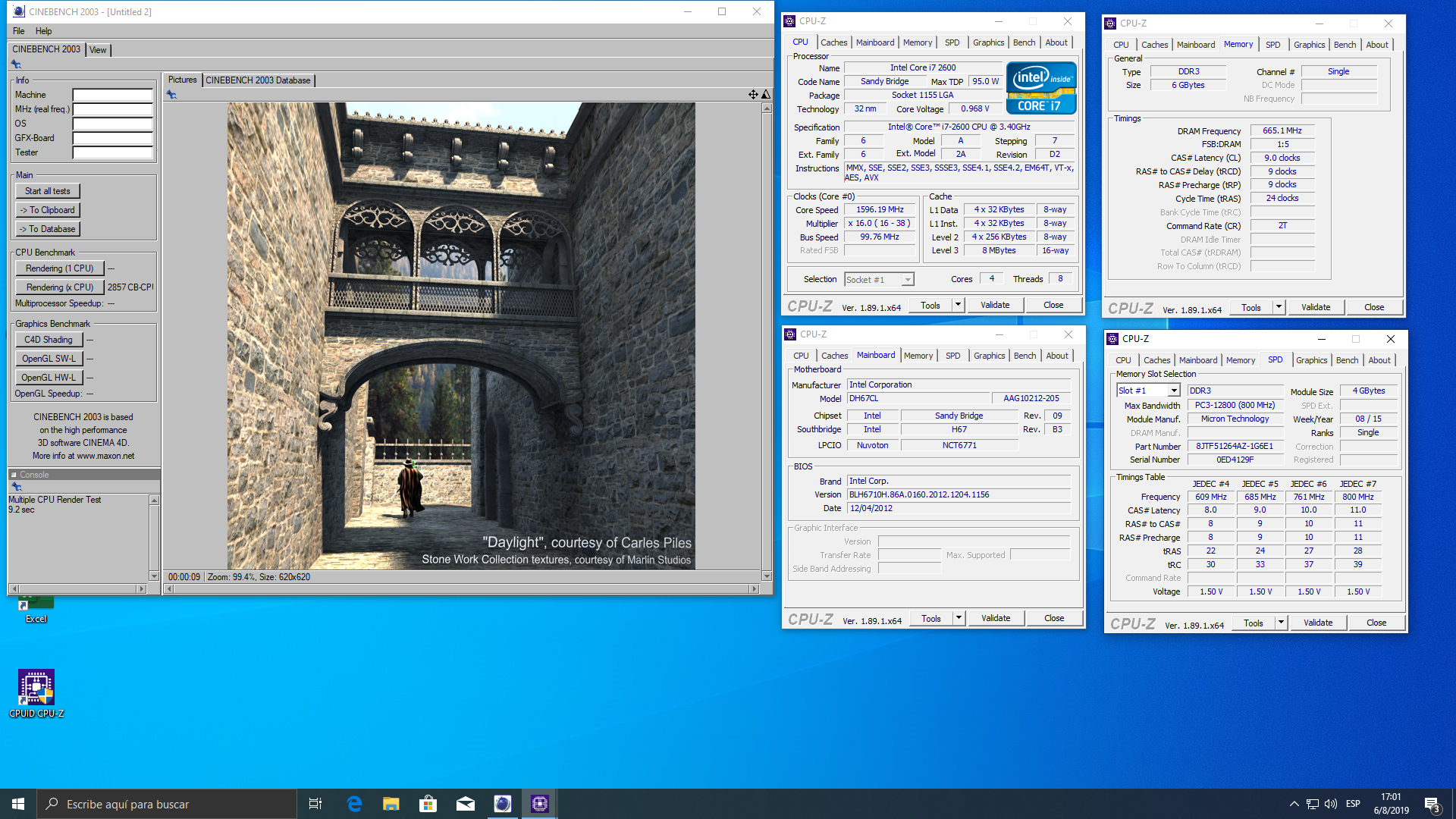This screenshot has height=819, width=1456.
Task: Click the Intel Core i7 logo in CPU-Z
Action: (x=1041, y=88)
